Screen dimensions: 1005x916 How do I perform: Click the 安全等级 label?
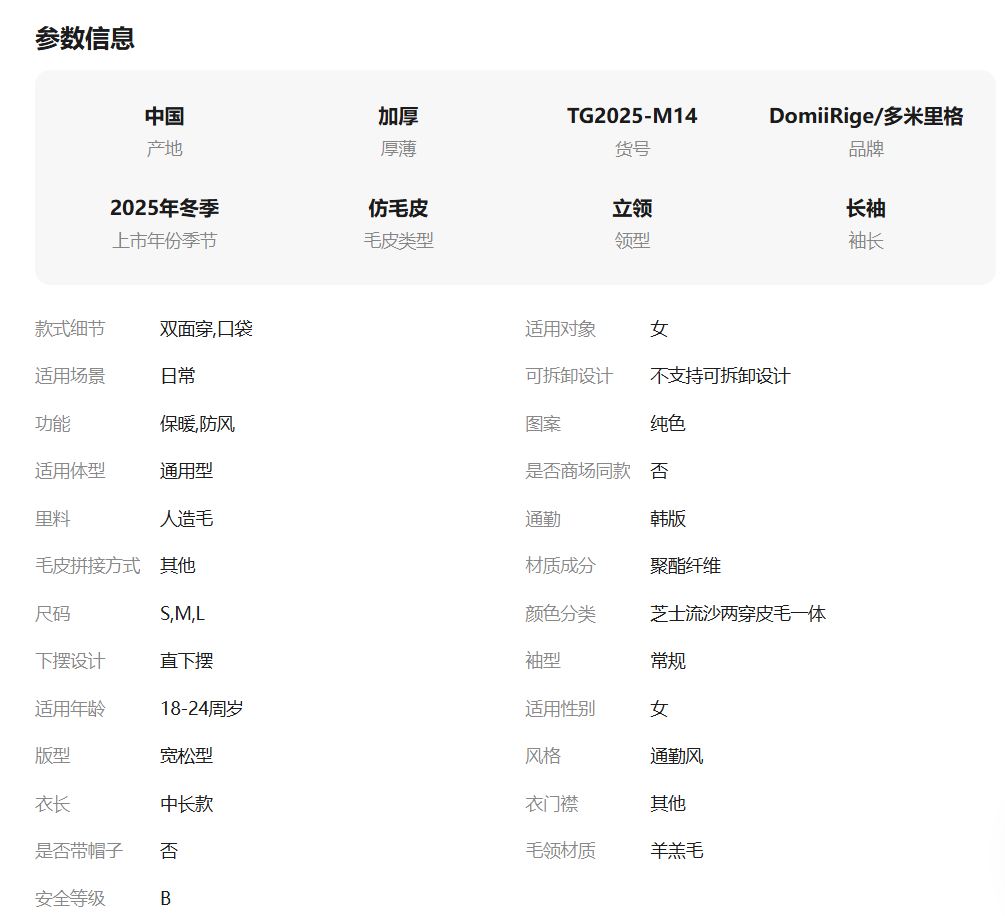[x=70, y=899]
